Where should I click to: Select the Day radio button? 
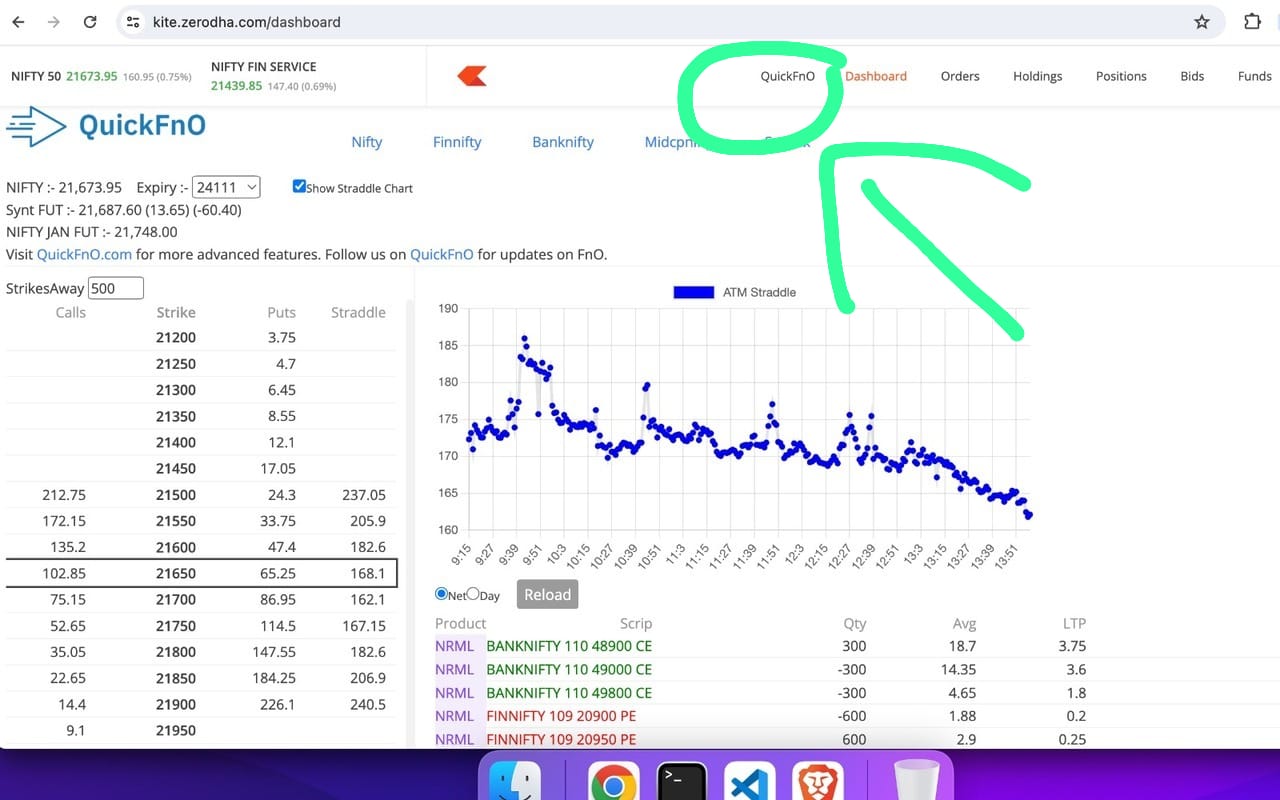pyautogui.click(x=474, y=594)
